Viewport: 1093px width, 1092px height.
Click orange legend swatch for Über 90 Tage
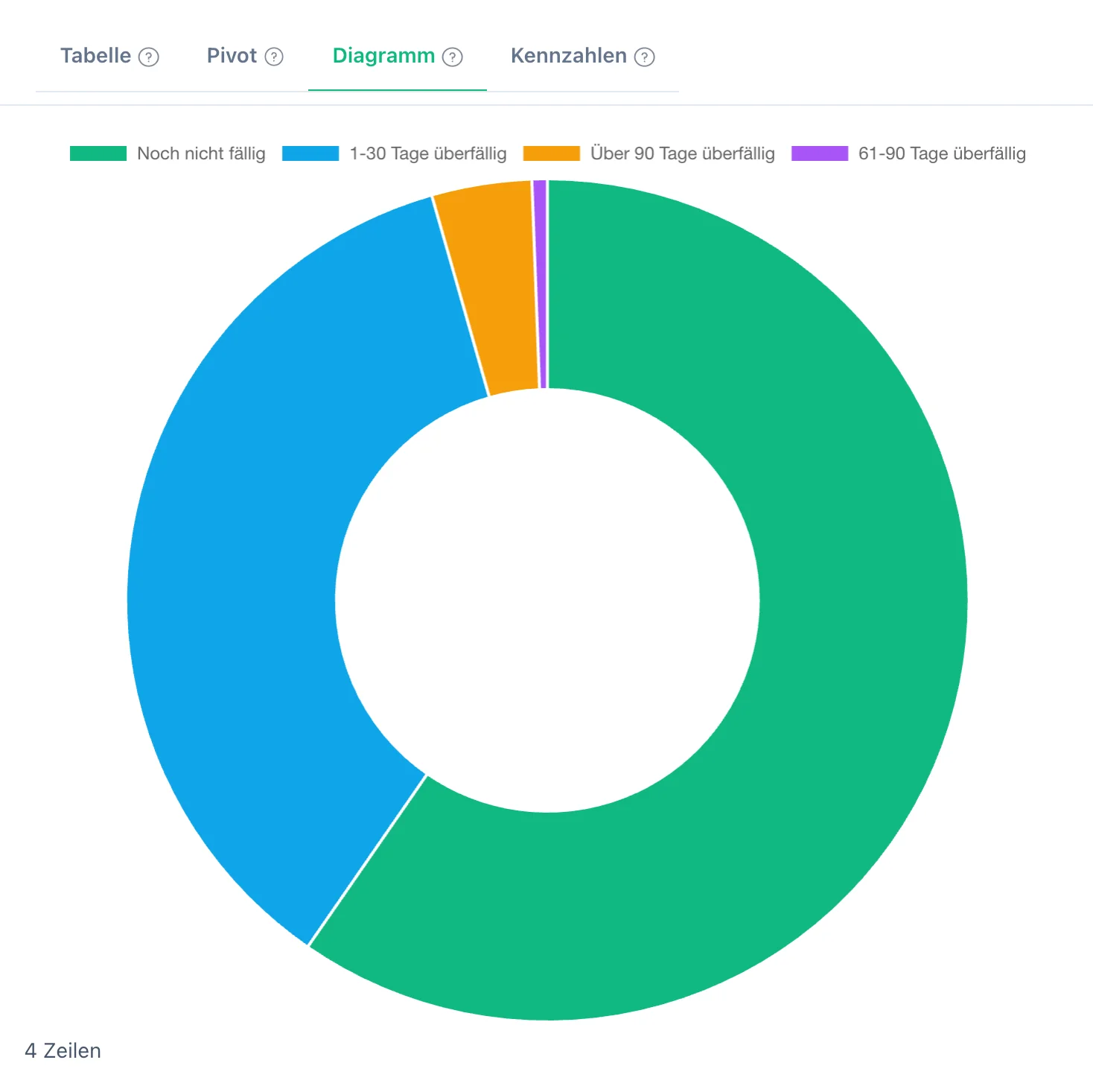[x=552, y=153]
